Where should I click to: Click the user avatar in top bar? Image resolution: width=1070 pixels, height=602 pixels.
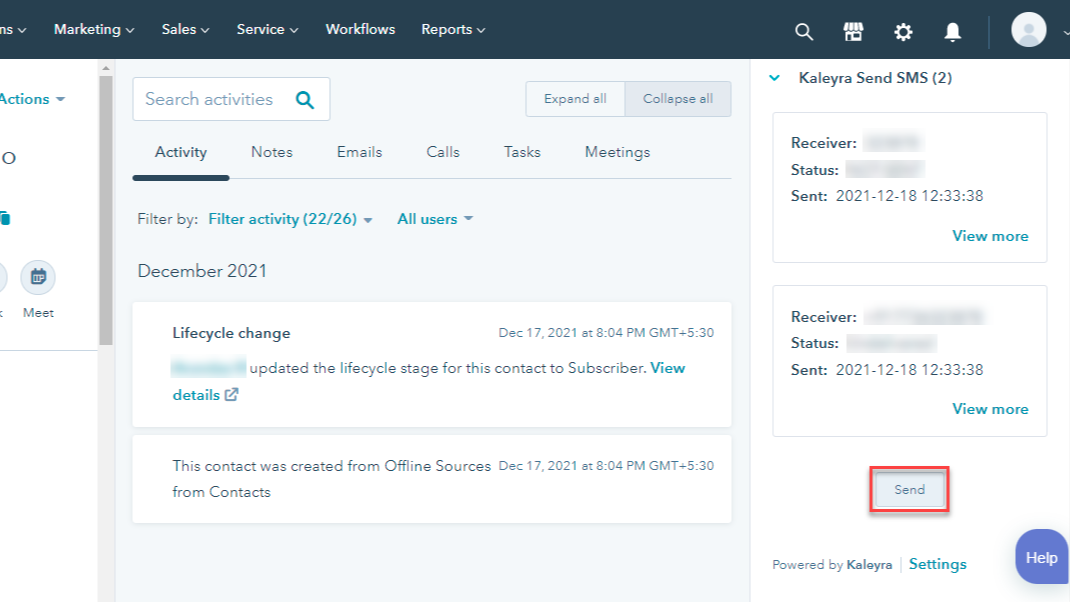1028,30
